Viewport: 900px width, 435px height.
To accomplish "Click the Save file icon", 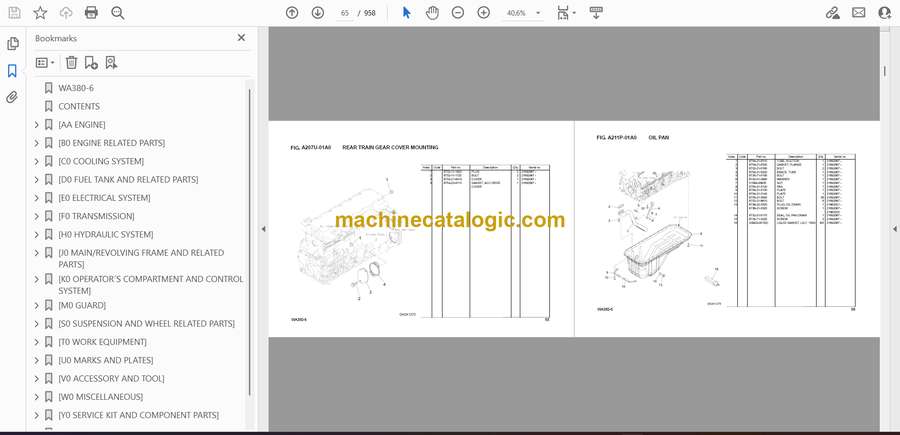I will (x=14, y=13).
